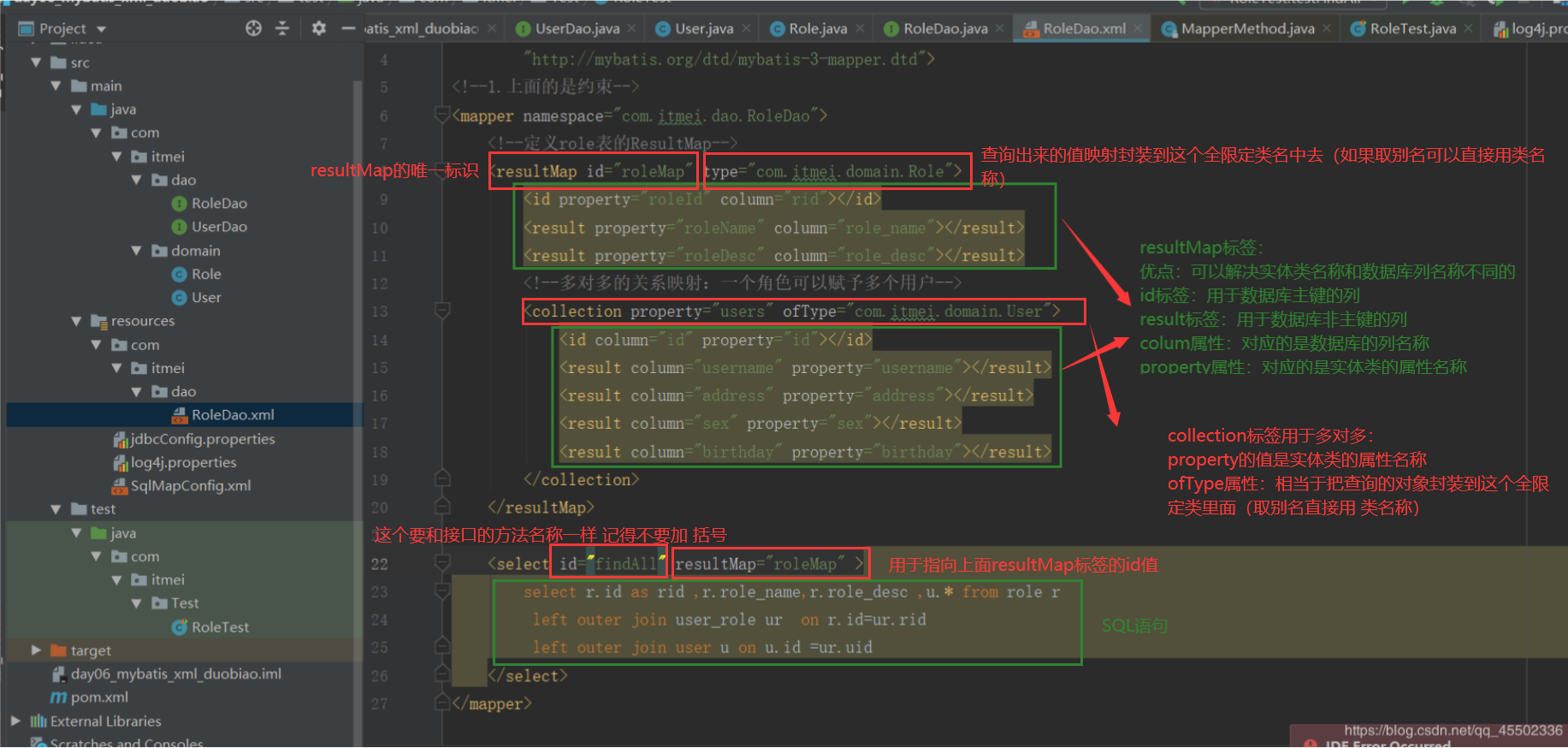Close the RoleDao.java tab

999,28
